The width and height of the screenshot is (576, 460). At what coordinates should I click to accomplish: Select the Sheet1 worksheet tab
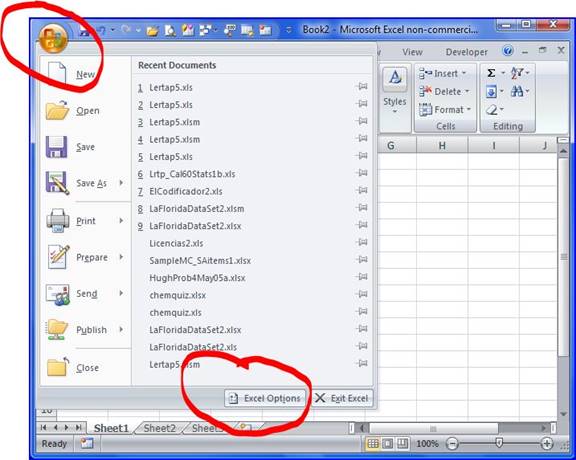pos(111,428)
